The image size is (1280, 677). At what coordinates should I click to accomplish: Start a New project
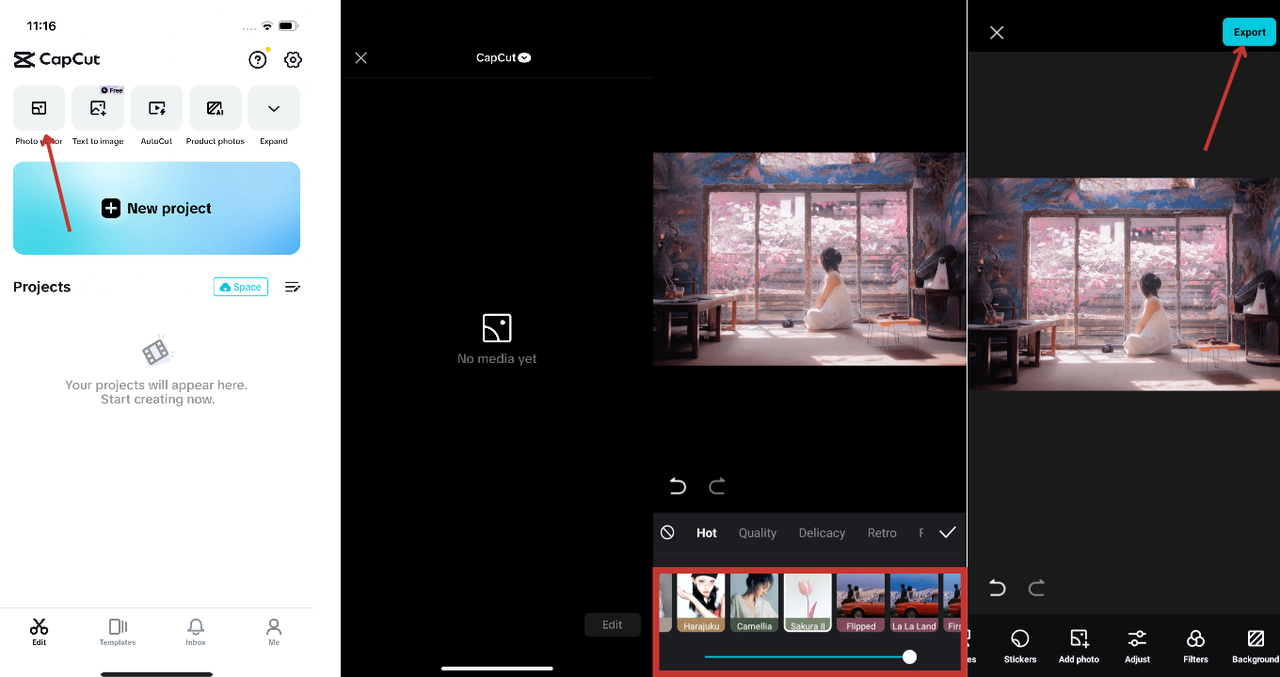(156, 208)
